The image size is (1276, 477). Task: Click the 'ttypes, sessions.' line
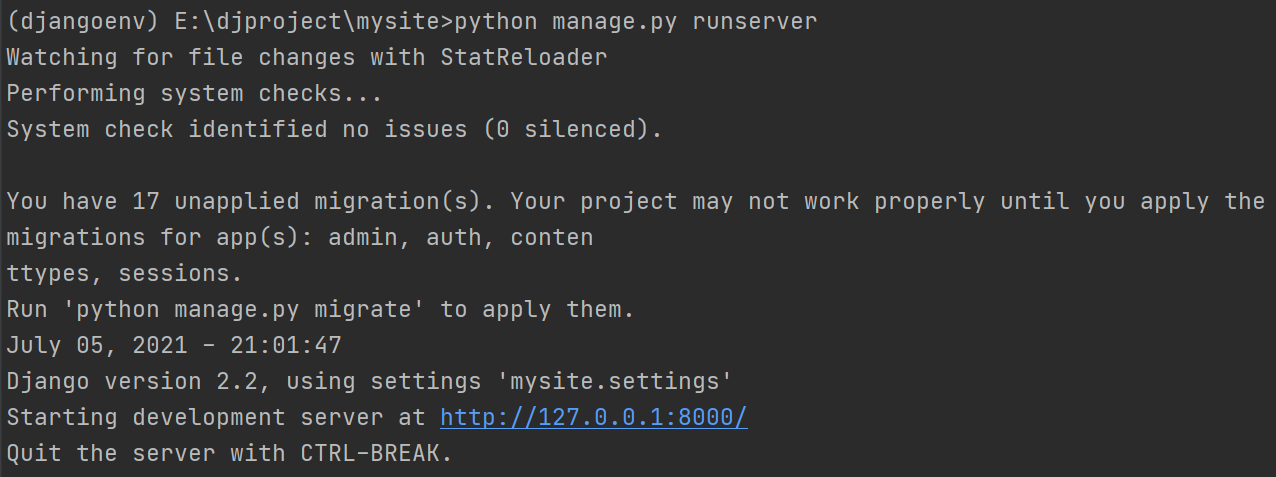click(125, 273)
